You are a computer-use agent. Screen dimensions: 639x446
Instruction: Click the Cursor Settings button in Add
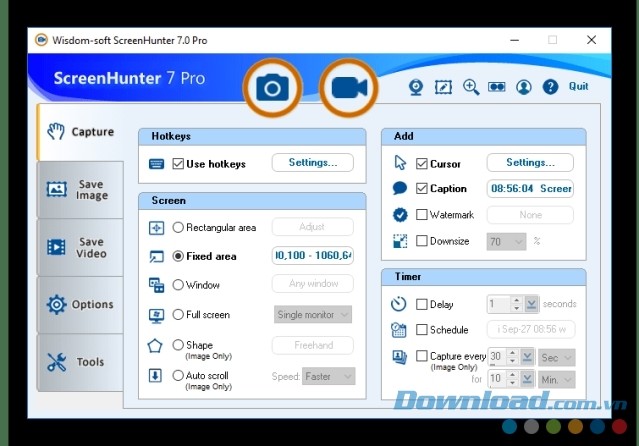[x=530, y=163]
